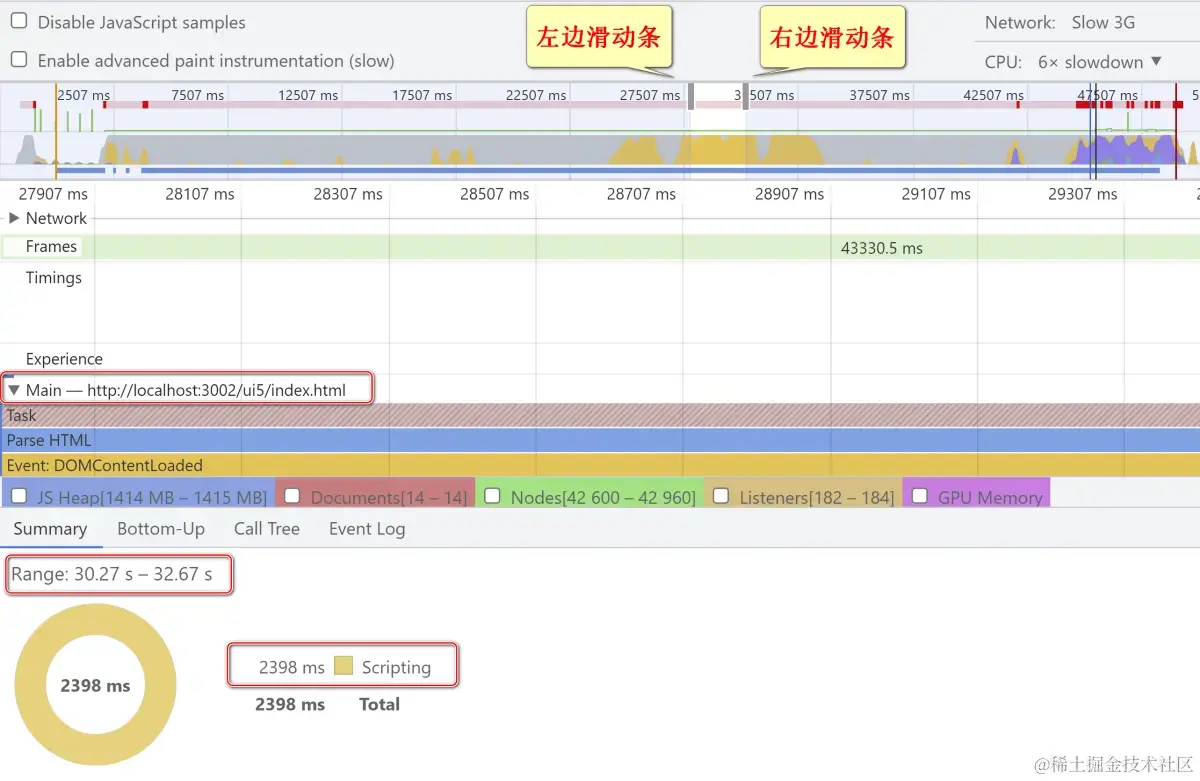Collapse the Main thread track
The height and width of the screenshot is (781, 1200).
14,390
